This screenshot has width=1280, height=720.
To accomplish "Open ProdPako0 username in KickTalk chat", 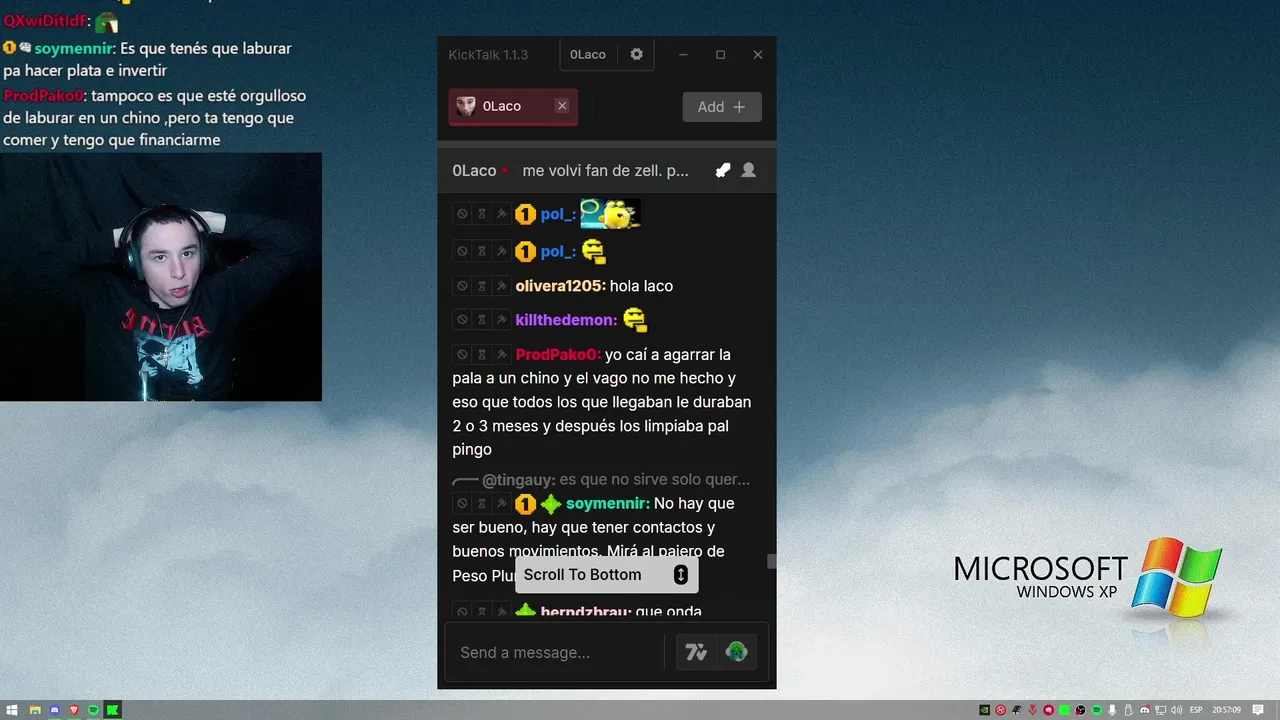I will point(558,355).
